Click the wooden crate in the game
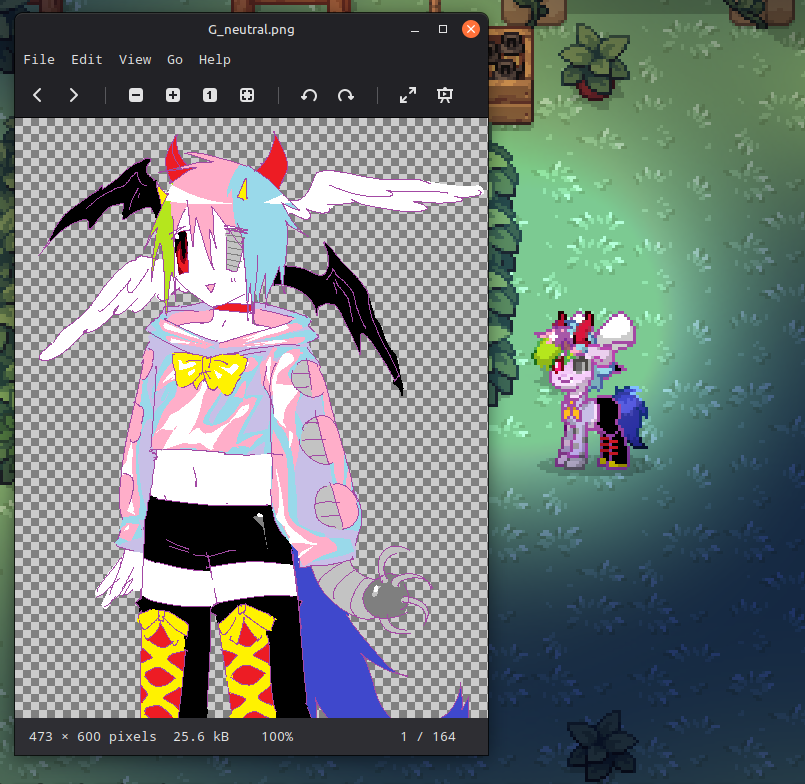Screen dimensions: 805x784 pyautogui.click(x=511, y=74)
